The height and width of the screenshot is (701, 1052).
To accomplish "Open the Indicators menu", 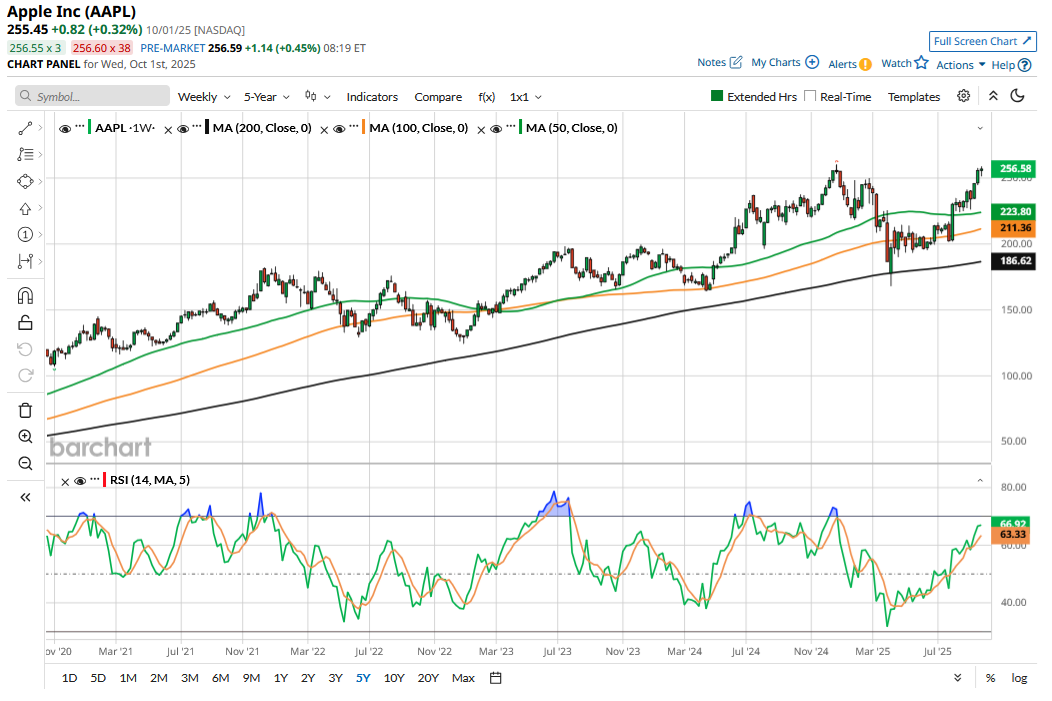I will click(x=372, y=97).
